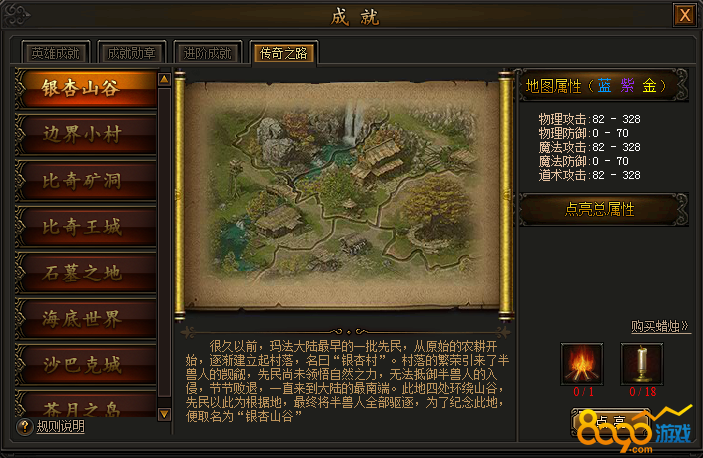Click the question mark help icon
The height and width of the screenshot is (458, 703).
pyautogui.click(x=25, y=426)
